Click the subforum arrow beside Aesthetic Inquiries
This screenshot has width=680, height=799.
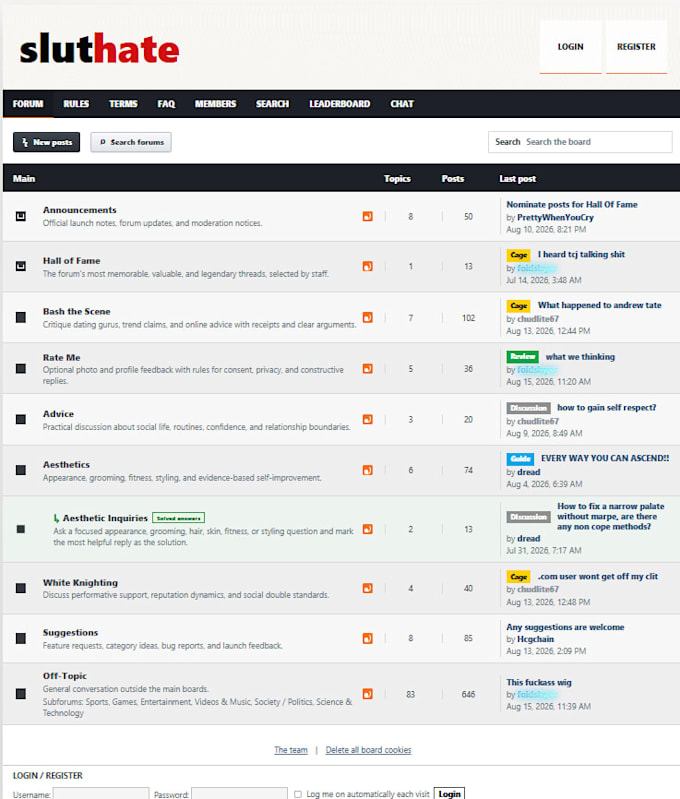point(56,518)
